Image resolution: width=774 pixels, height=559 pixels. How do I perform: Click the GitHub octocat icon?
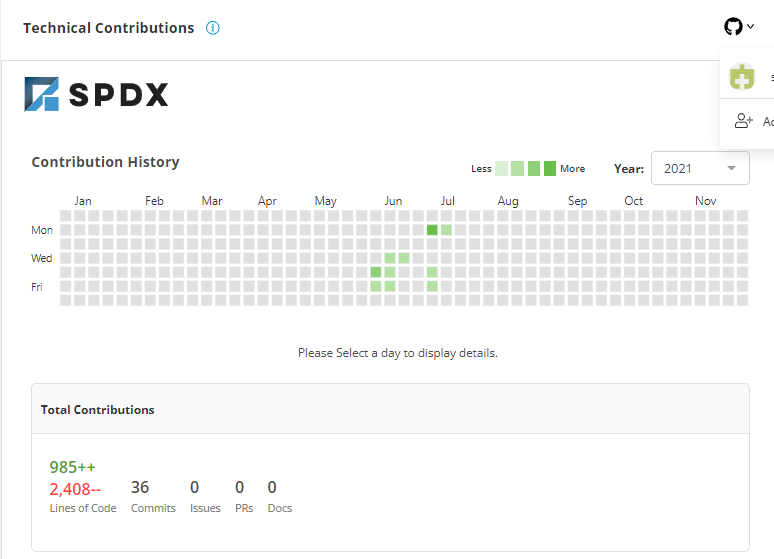tap(733, 27)
